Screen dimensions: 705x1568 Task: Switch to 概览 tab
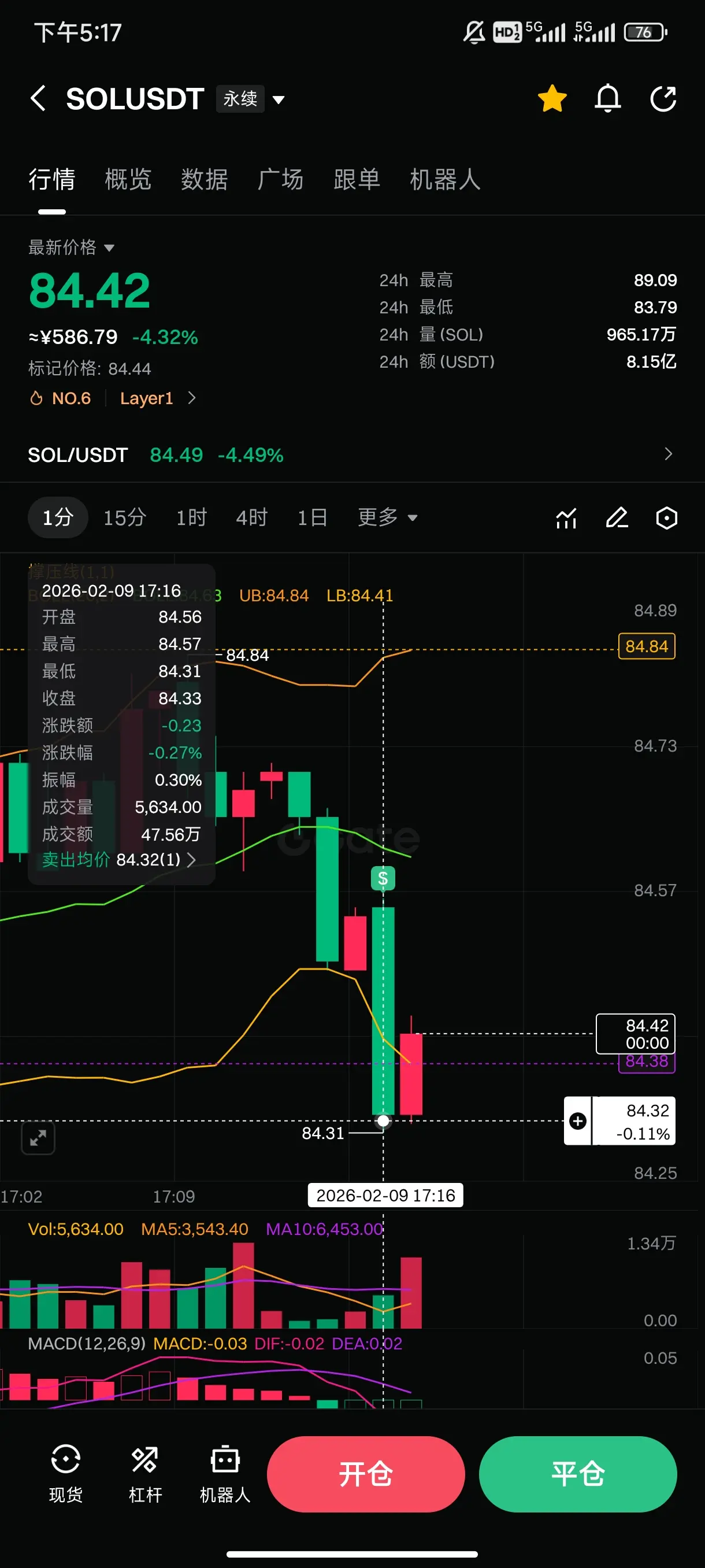[x=128, y=180]
